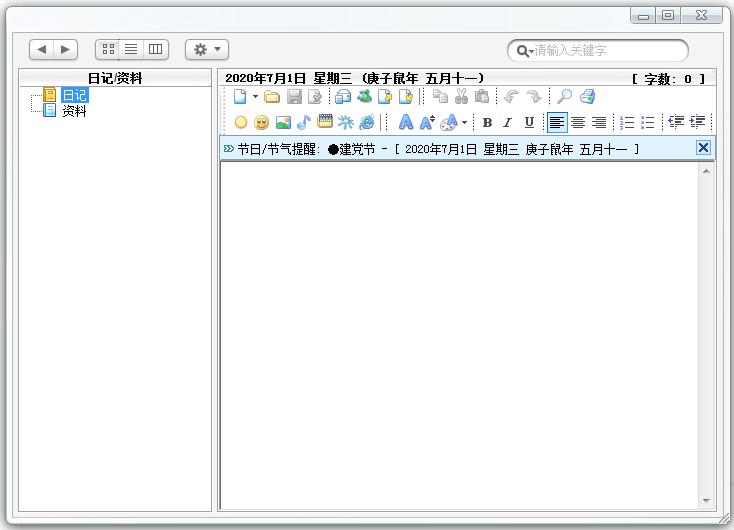Click inside the diary text editing area
Screen dimensions: 734x530
click(x=460, y=336)
